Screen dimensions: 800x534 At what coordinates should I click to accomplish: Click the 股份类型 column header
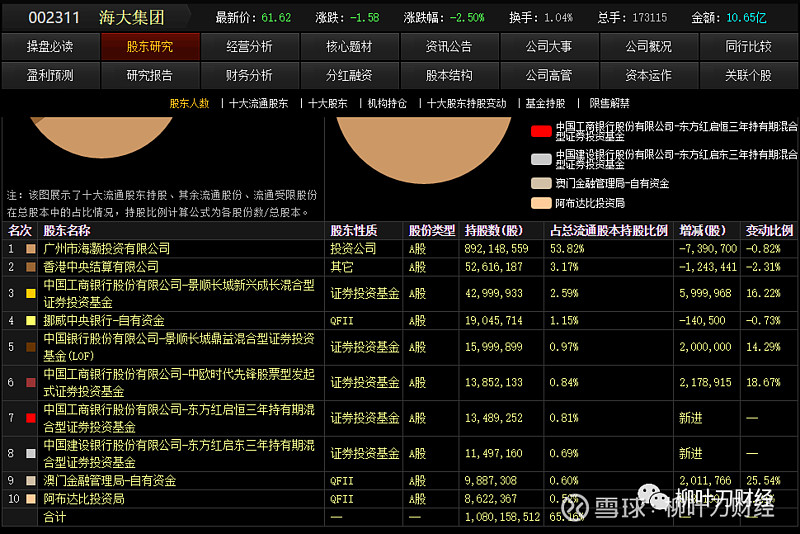coord(432,231)
